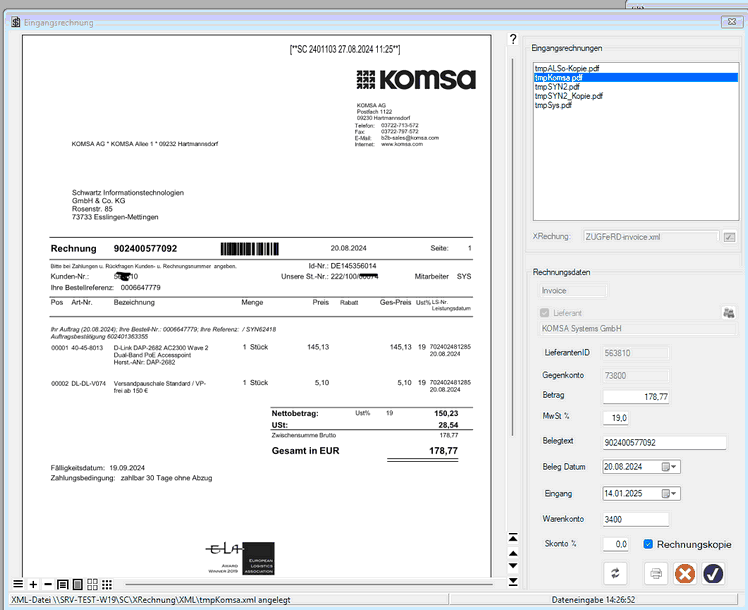Jump to first page arrow
748x610 pixels.
click(513, 538)
